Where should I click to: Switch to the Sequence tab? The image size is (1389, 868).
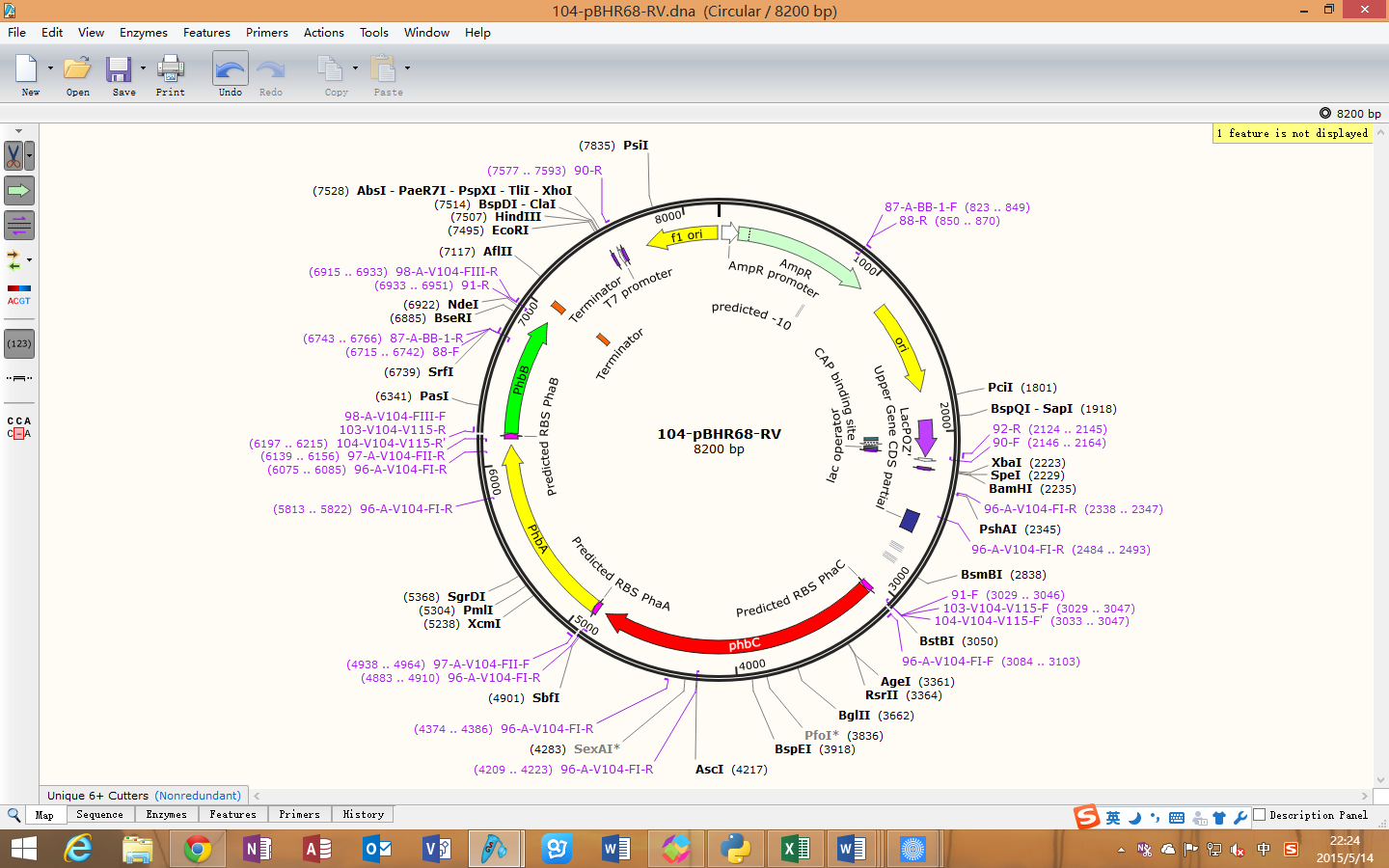tap(99, 815)
